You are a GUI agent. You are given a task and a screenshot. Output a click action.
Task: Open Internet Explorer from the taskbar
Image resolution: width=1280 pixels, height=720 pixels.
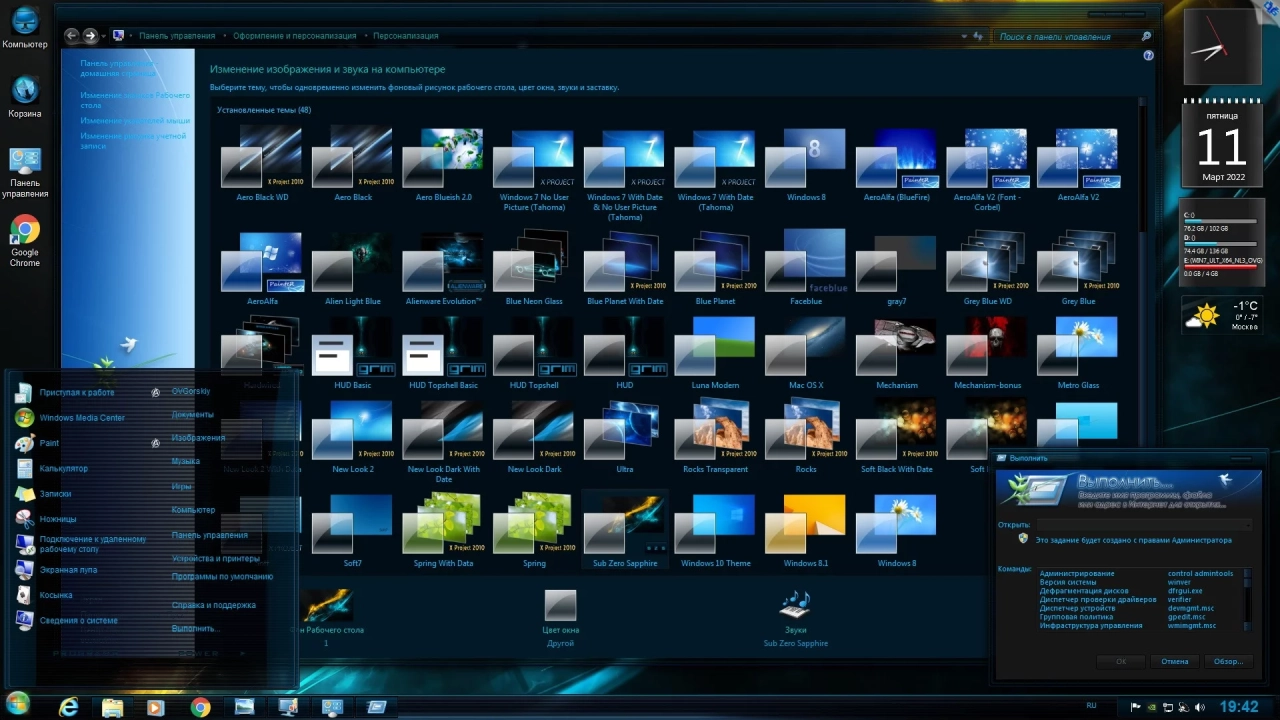pyautogui.click(x=68, y=707)
